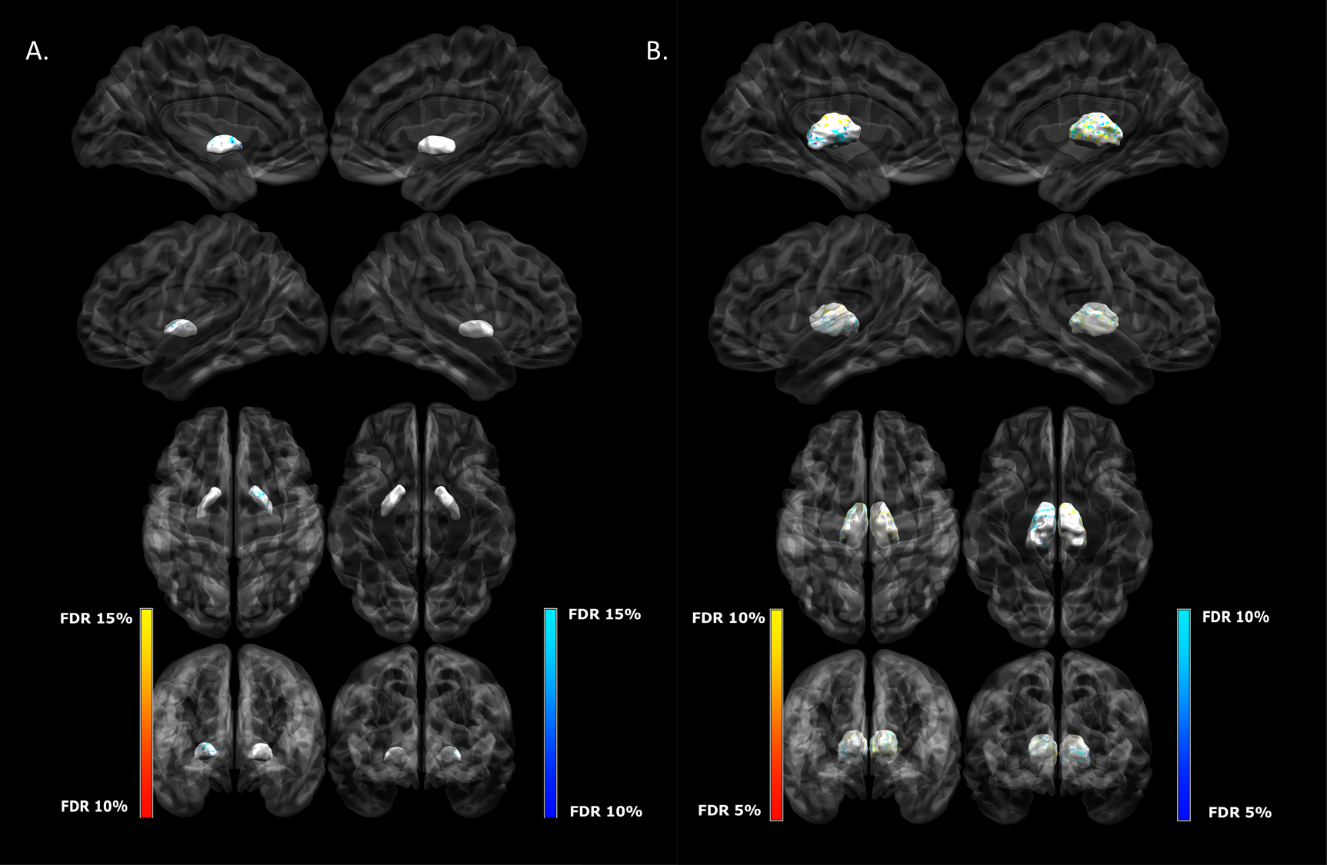1327x865 pixels.
Task: Click the panel A label
Action: 37,52
